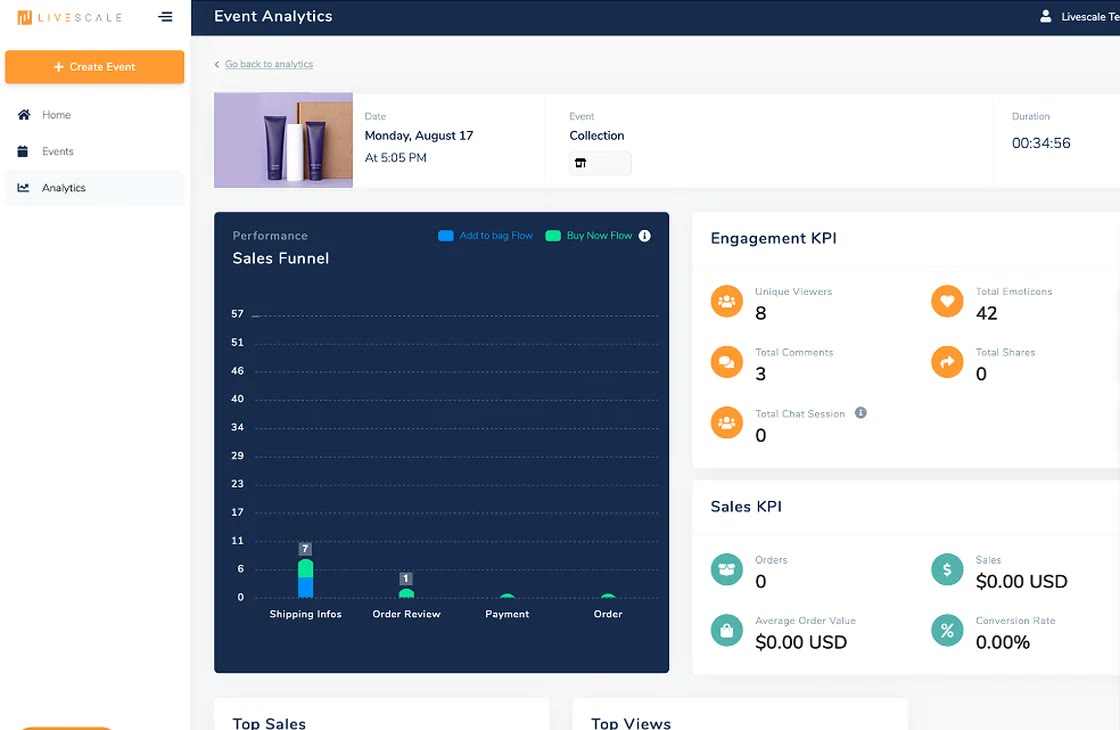Click the Payment label in funnel
The width and height of the screenshot is (1120, 730).
(x=507, y=614)
